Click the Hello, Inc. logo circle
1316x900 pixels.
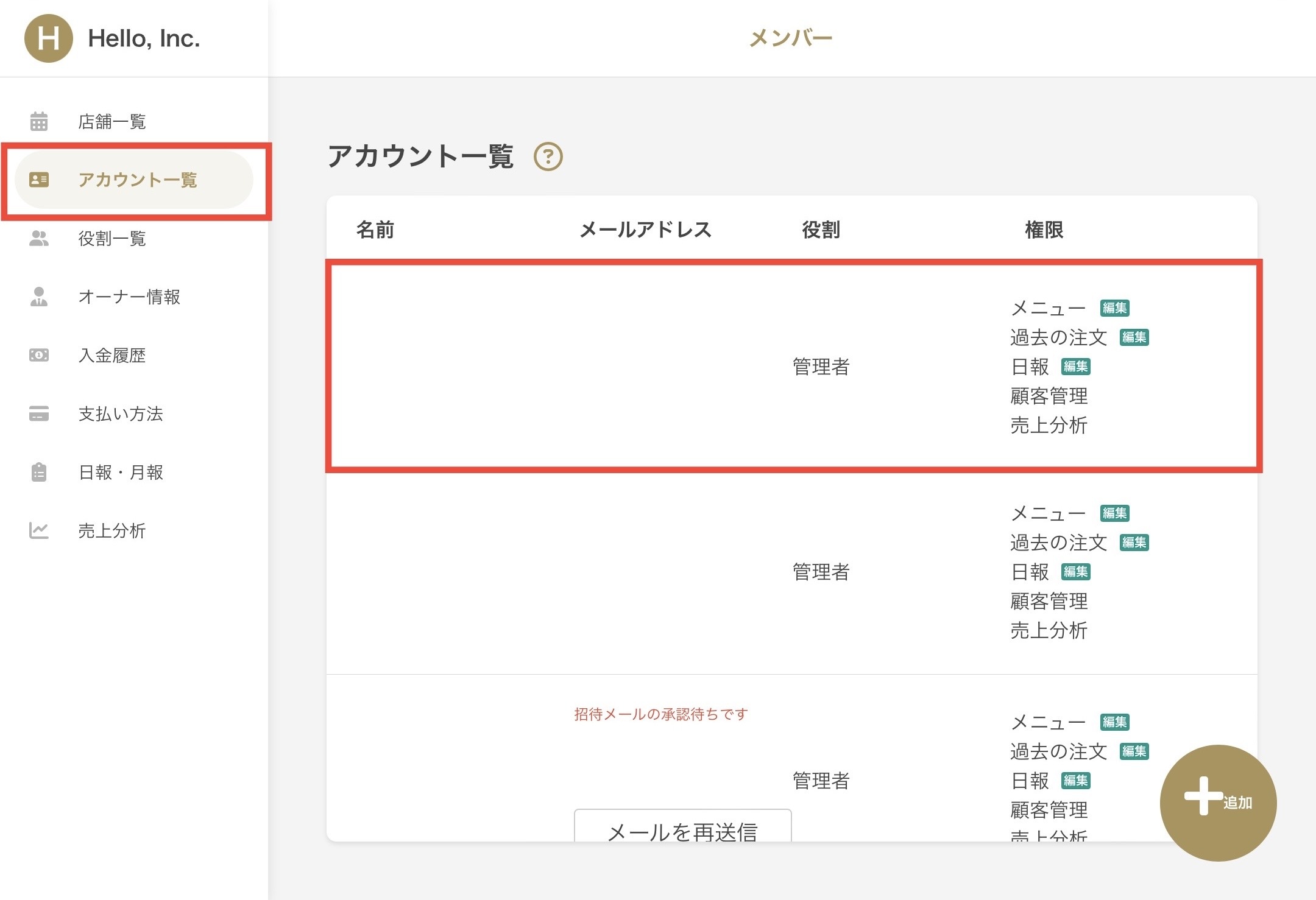click(x=49, y=38)
